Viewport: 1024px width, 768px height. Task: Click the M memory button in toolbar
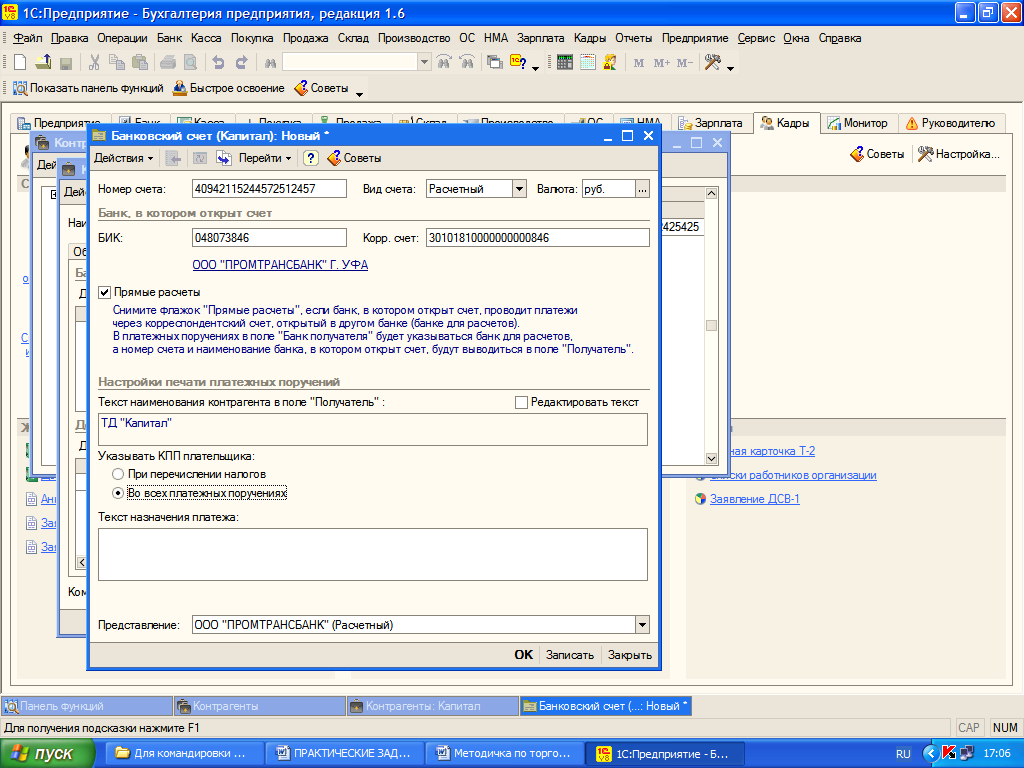coord(639,63)
